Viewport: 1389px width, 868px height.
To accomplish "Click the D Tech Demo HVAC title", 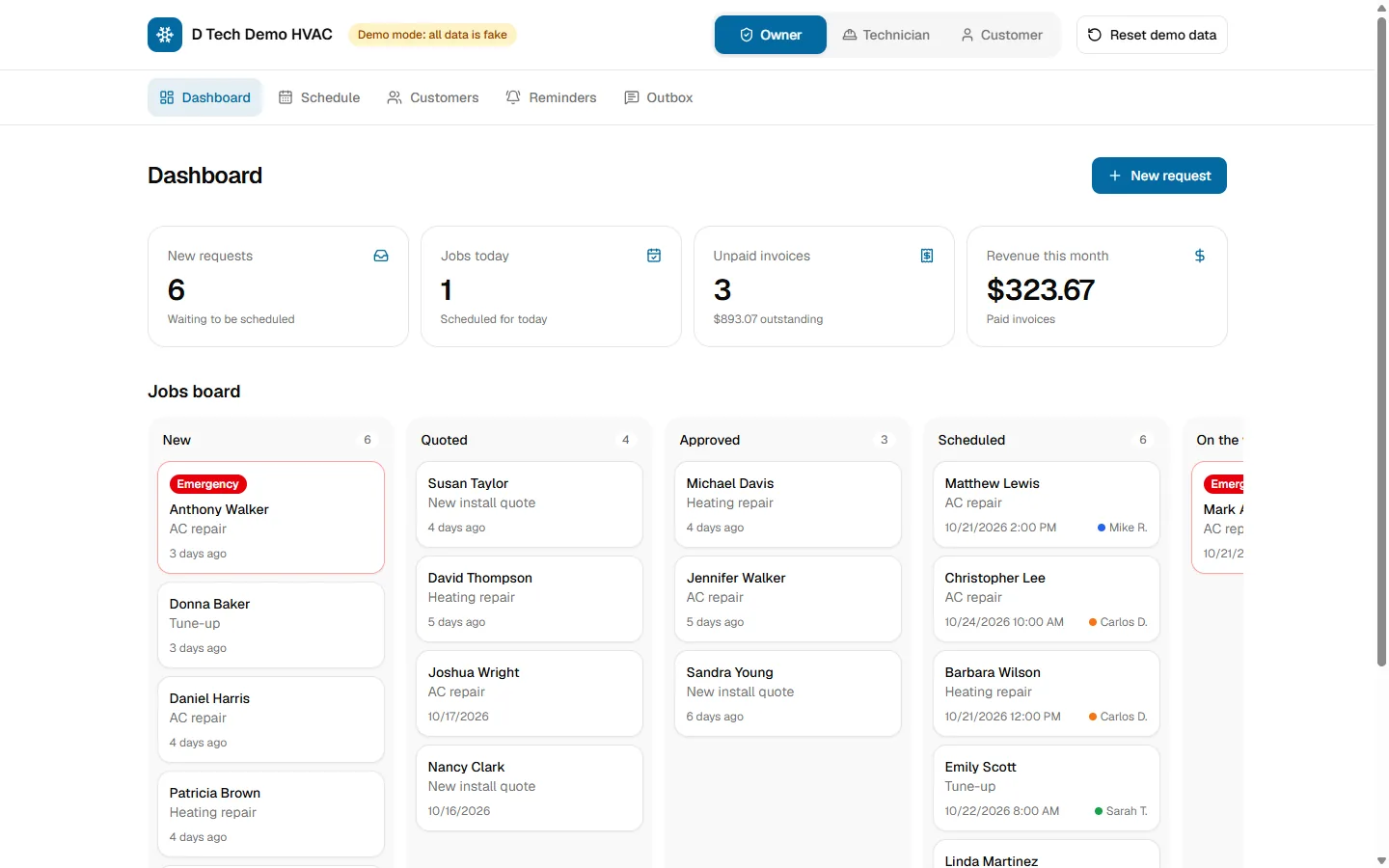I will click(x=262, y=35).
